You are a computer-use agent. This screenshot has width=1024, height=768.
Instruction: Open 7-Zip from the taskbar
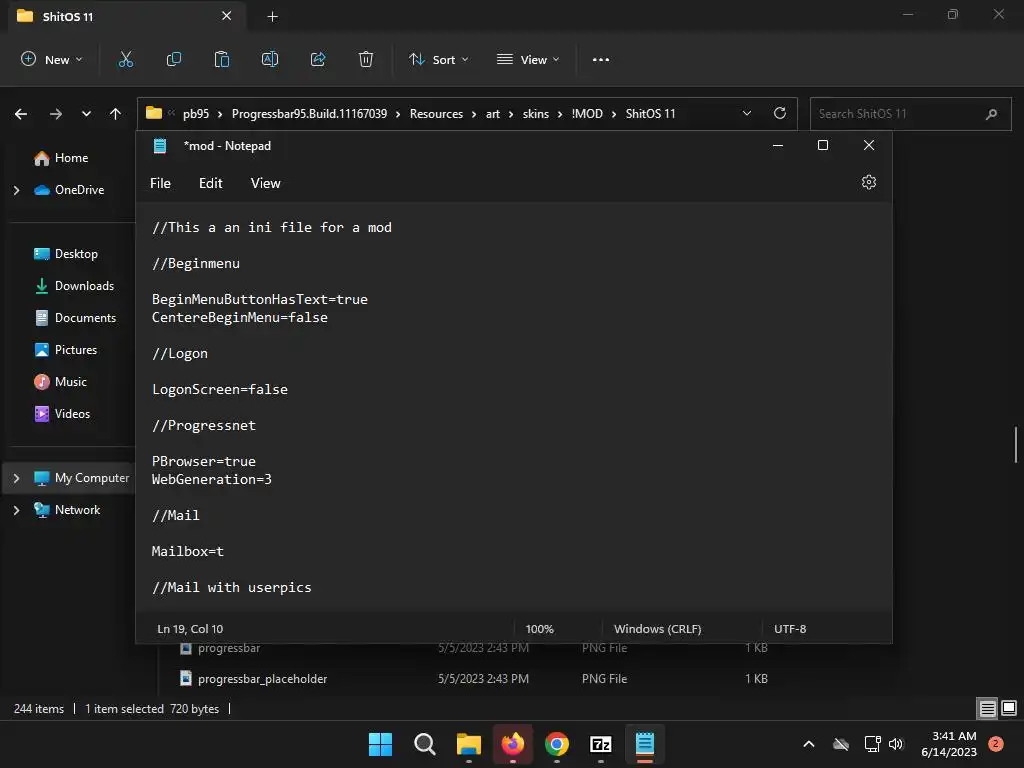[x=601, y=744]
